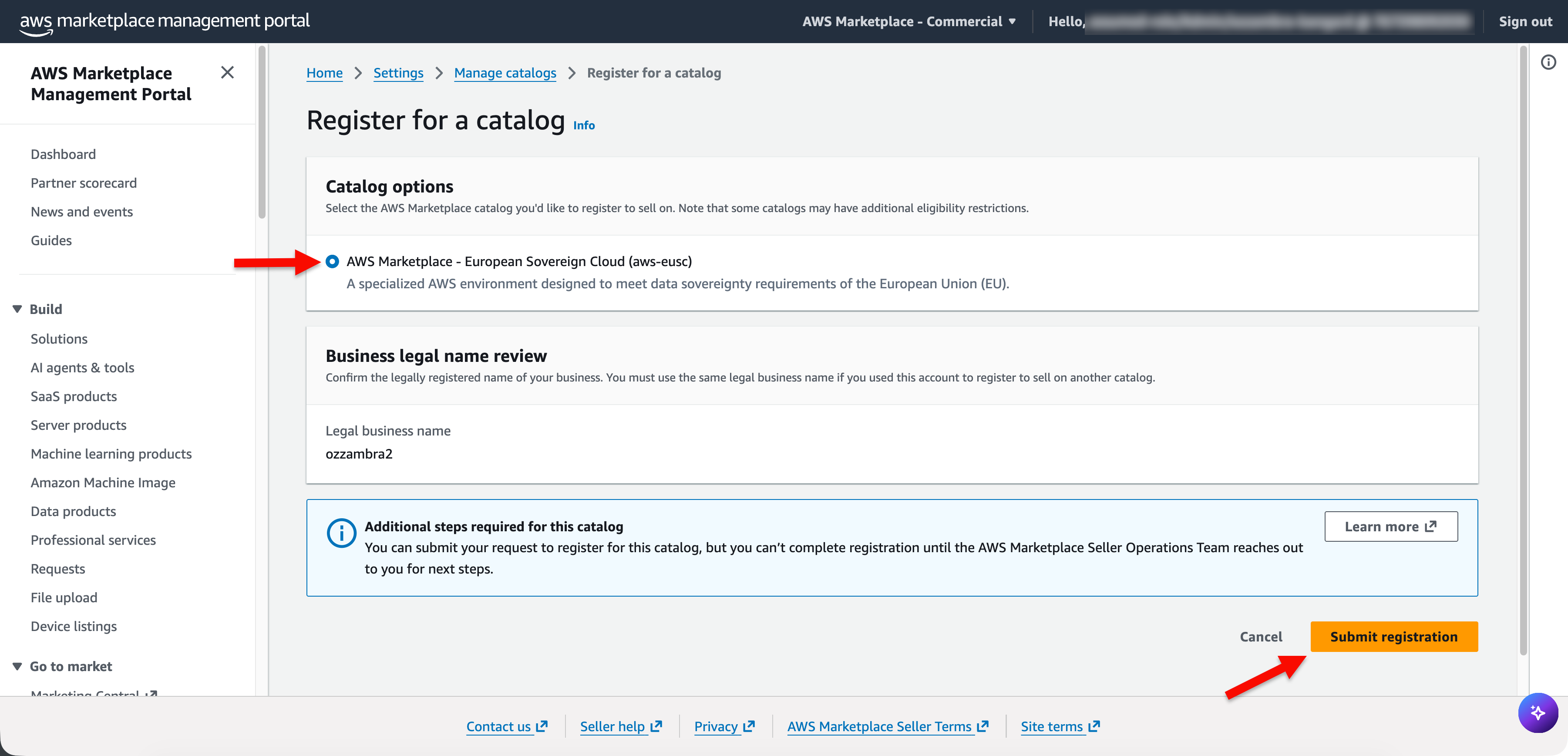Open Professional services
The width and height of the screenshot is (1568, 756).
coord(94,540)
